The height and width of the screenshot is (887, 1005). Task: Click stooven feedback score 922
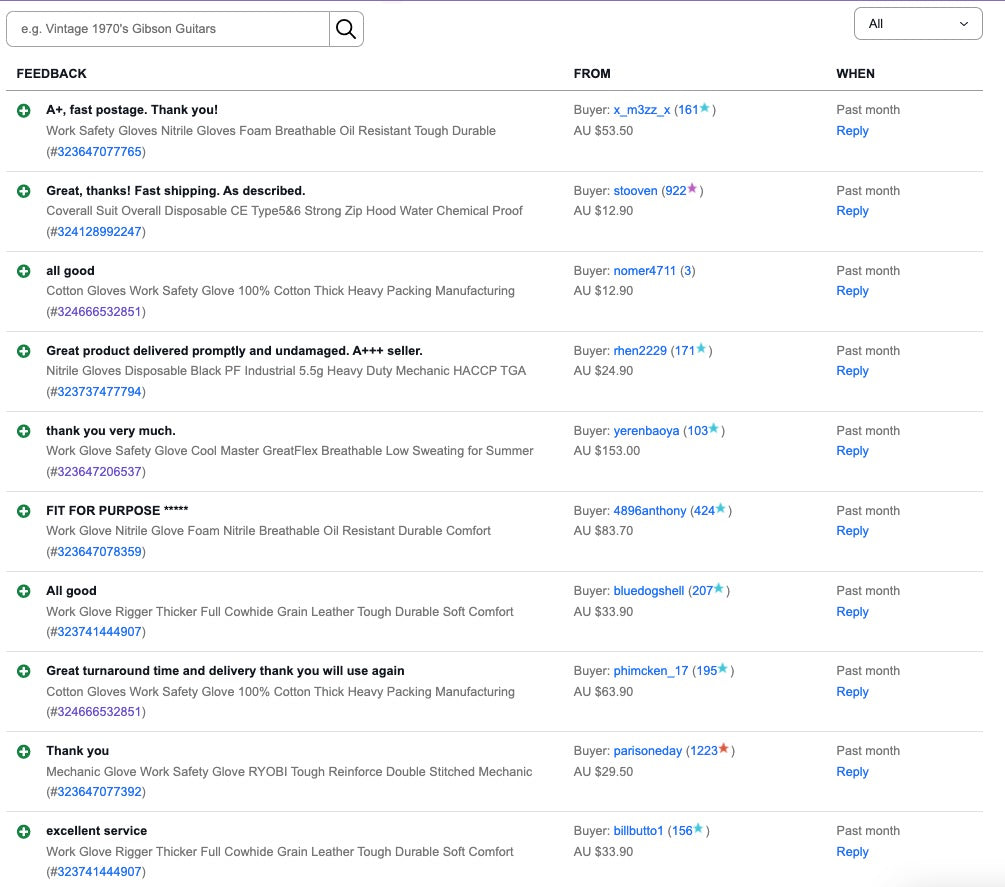click(676, 190)
